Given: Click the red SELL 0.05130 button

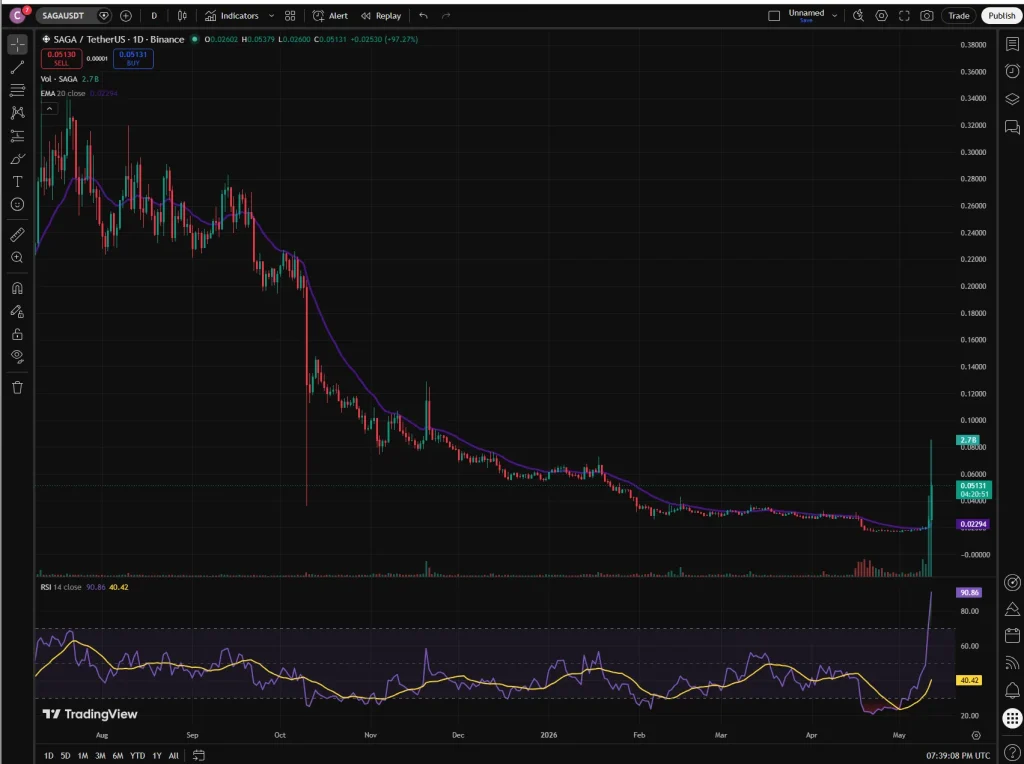Looking at the screenshot, I should coord(61,58).
